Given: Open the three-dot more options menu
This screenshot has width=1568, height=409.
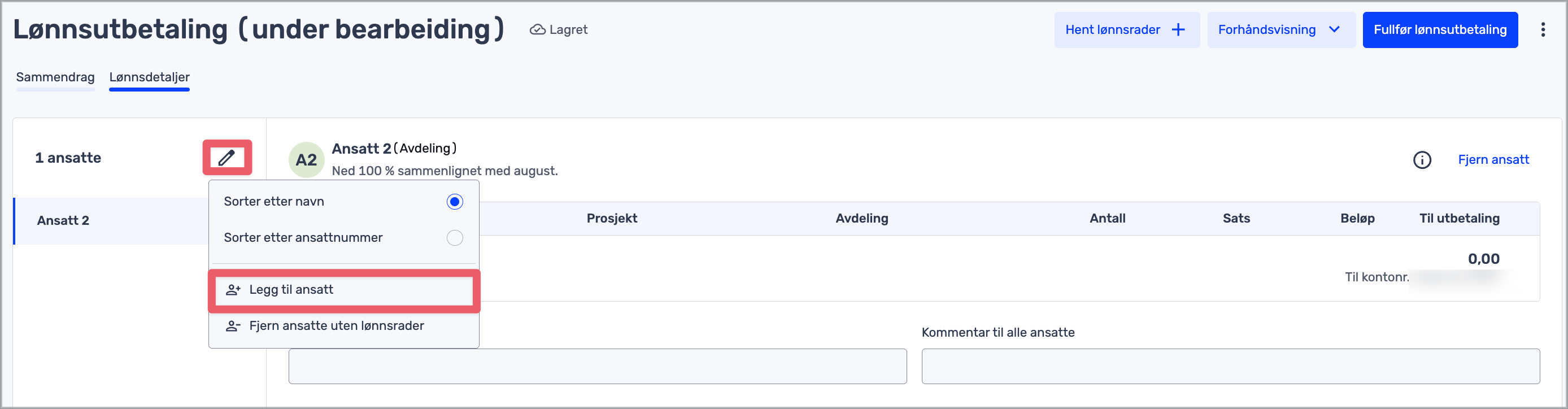Looking at the screenshot, I should click(x=1543, y=30).
